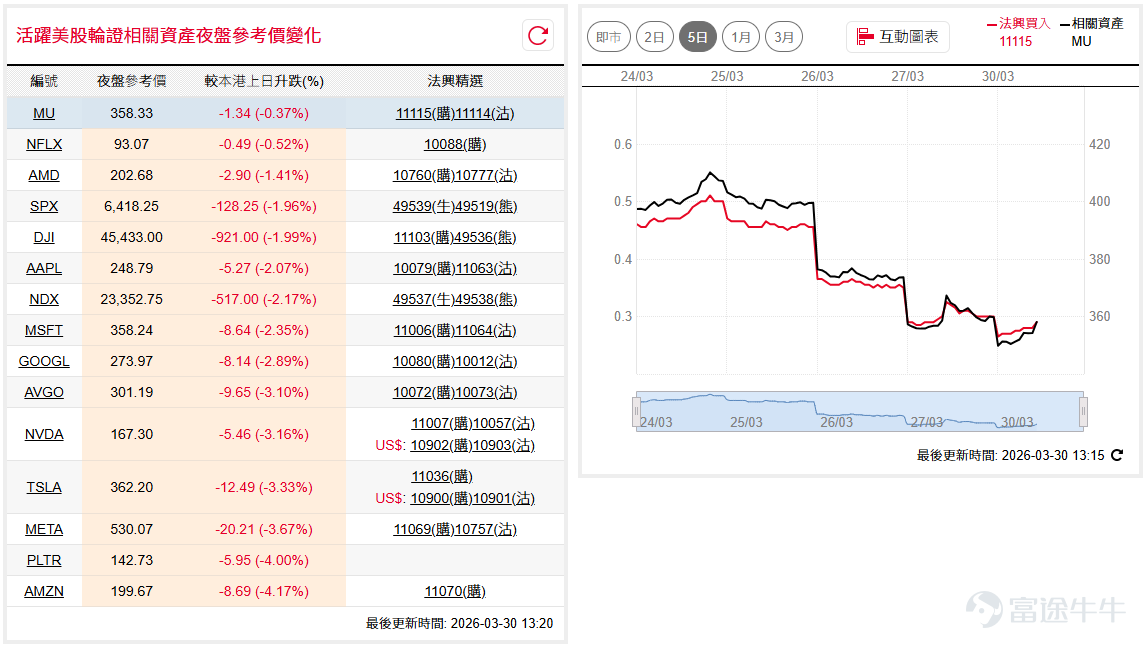The width and height of the screenshot is (1146, 646).
Task: Open the AMZN ticker link
Action: click(44, 591)
